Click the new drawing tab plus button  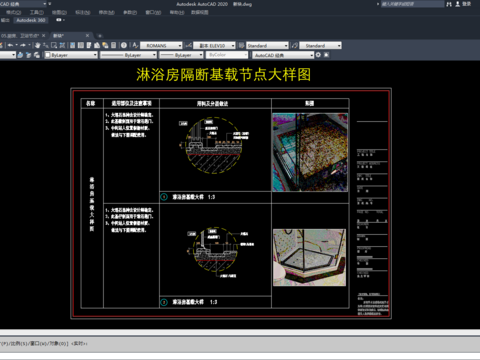[x=99, y=36]
